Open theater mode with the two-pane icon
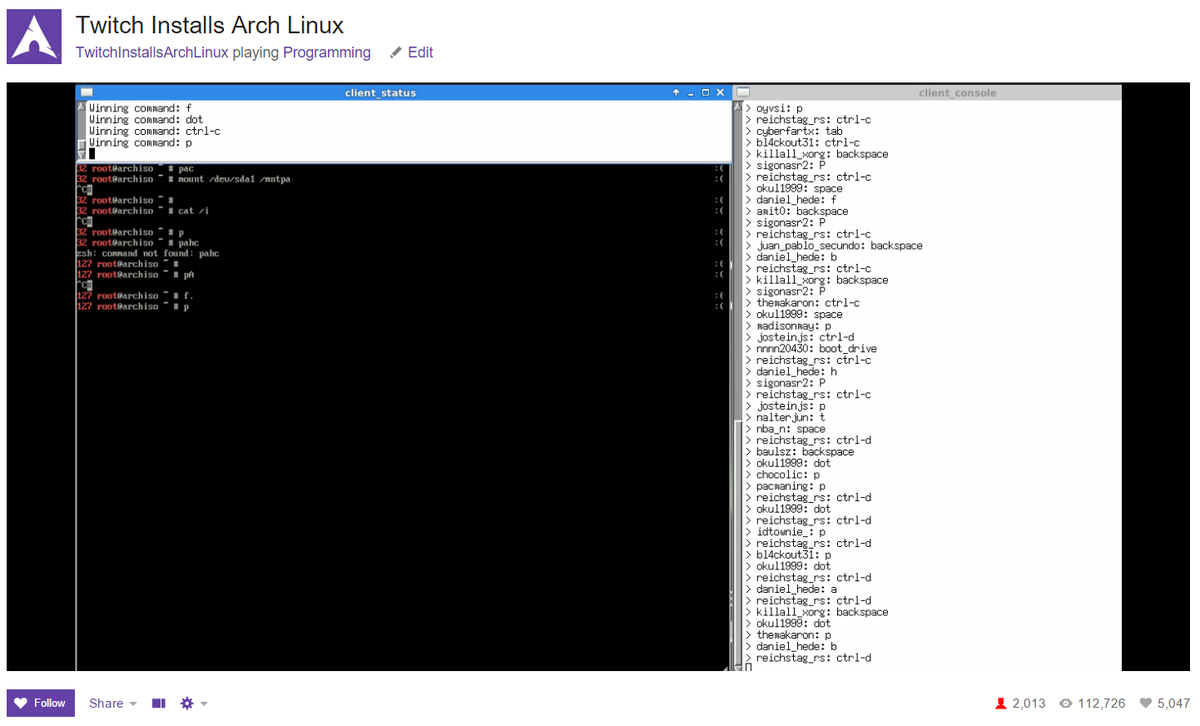 pos(158,703)
